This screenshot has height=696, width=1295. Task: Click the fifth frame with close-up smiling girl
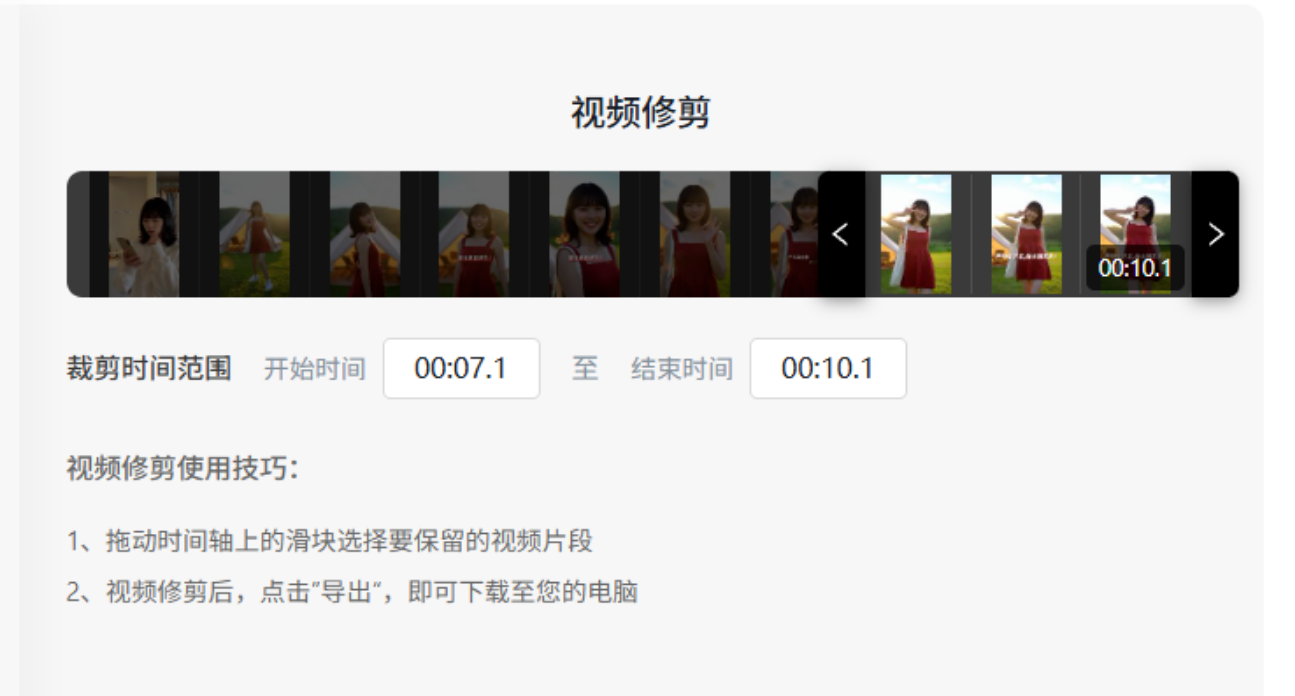point(584,234)
